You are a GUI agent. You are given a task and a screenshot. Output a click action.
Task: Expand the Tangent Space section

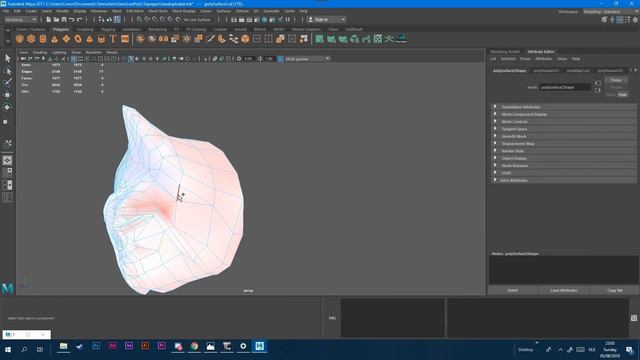(564, 129)
